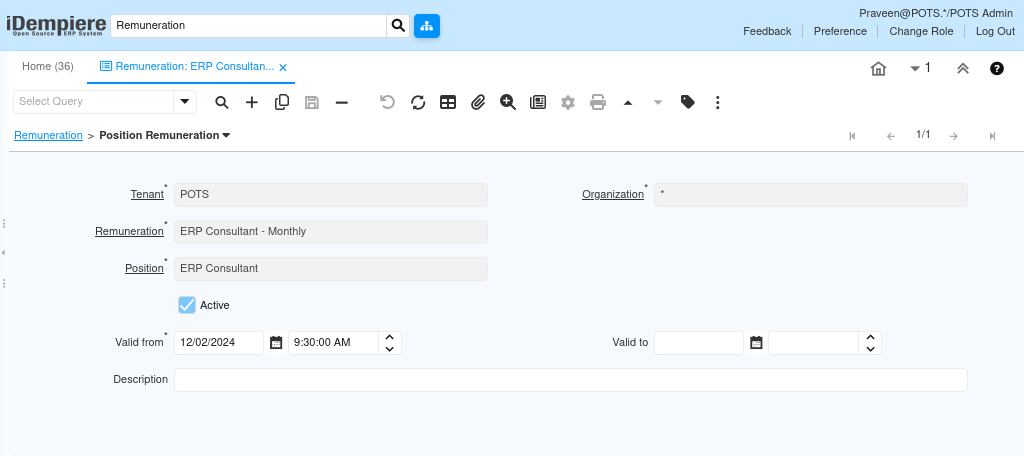Collapse header with the double-chevron up icon
Image resolution: width=1024 pixels, height=456 pixels.
pyautogui.click(x=963, y=68)
